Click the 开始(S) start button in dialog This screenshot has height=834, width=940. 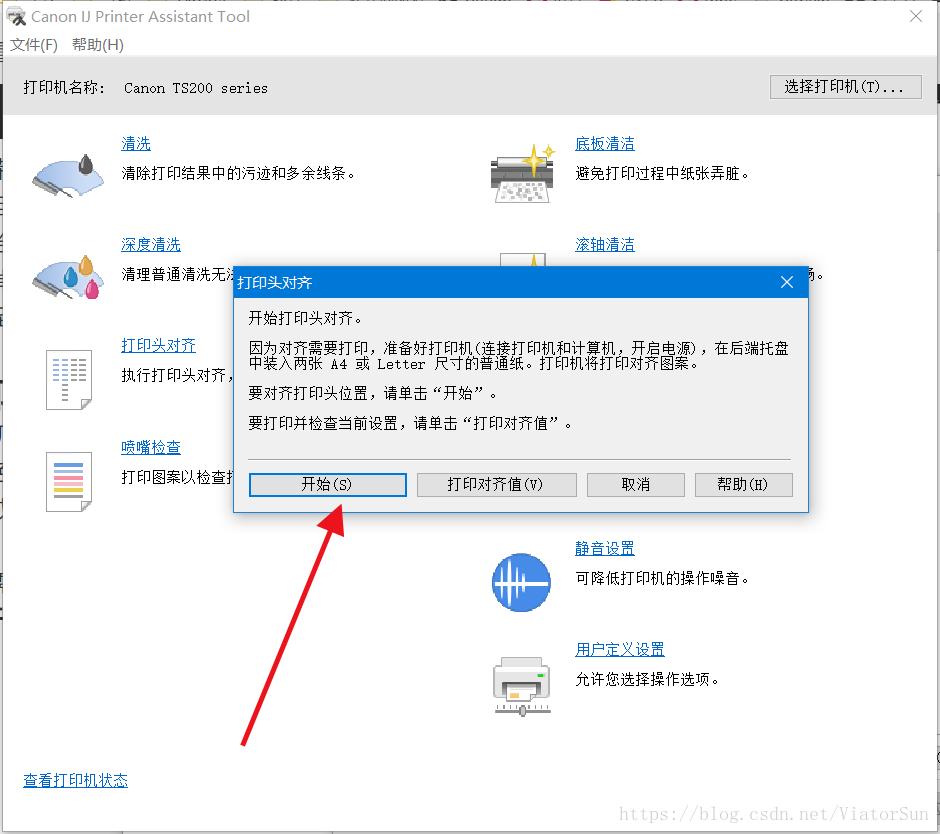click(x=327, y=484)
